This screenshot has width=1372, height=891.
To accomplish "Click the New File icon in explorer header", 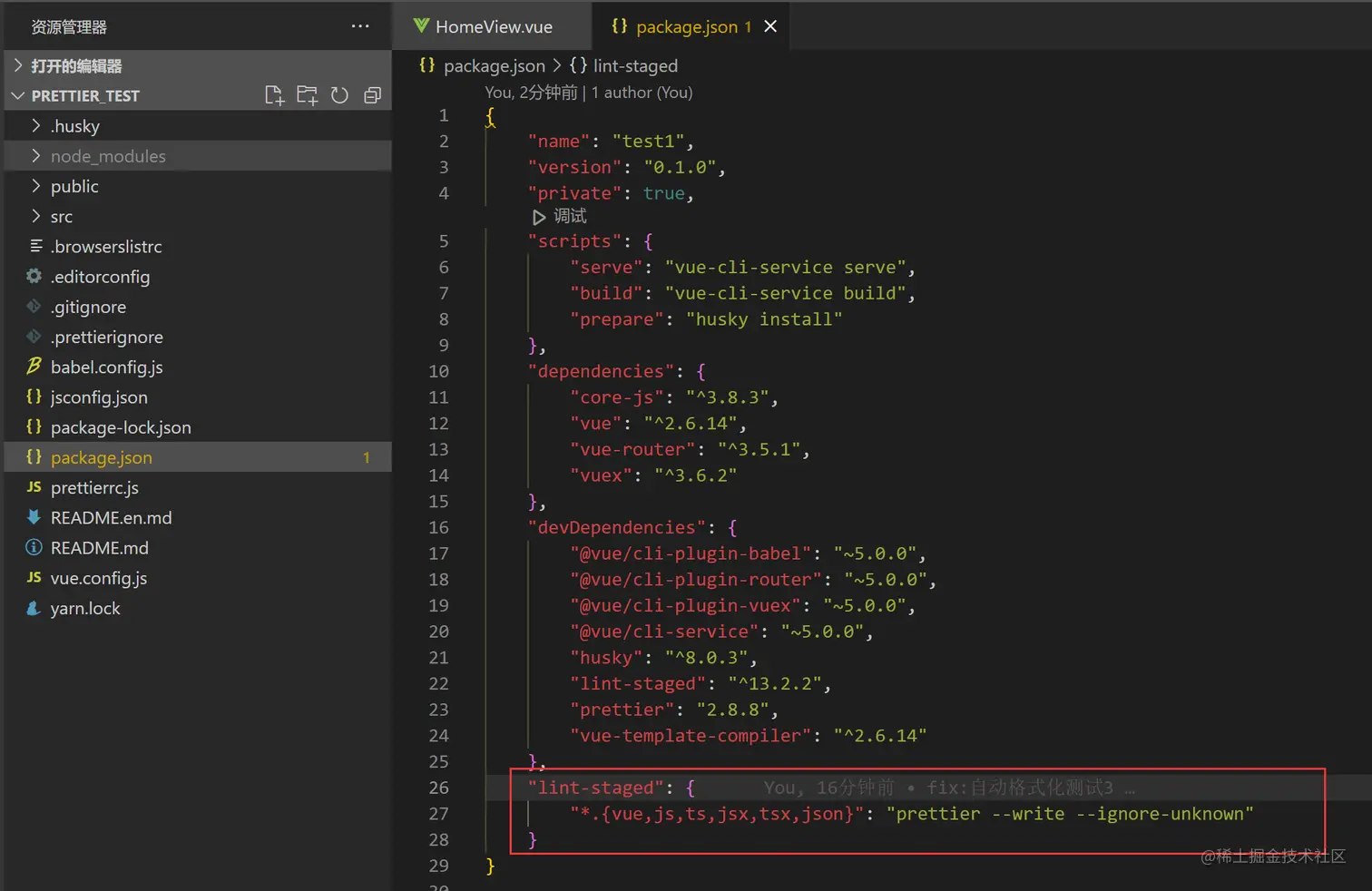I will click(x=274, y=95).
